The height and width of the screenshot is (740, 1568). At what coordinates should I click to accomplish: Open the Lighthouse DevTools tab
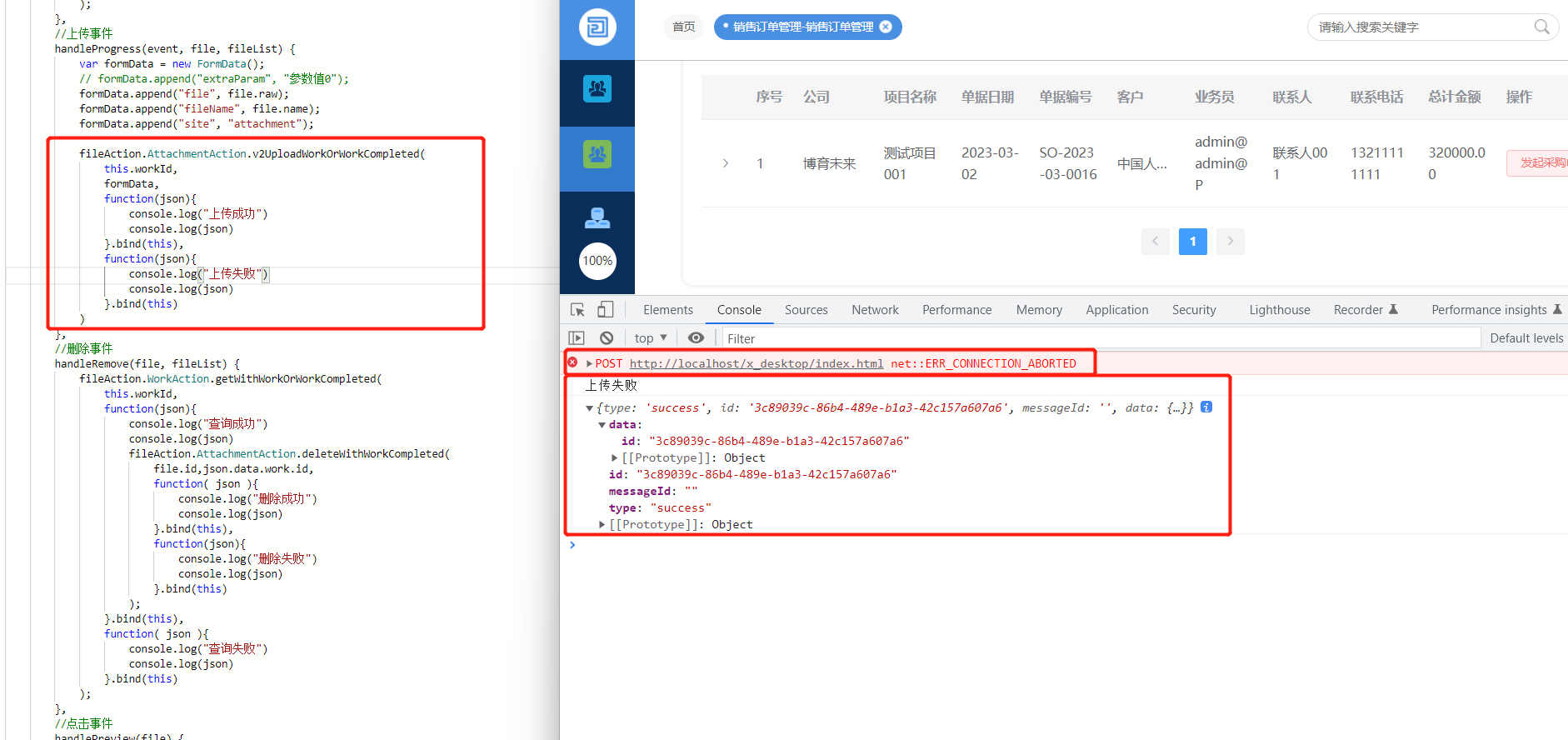pyautogui.click(x=1280, y=310)
